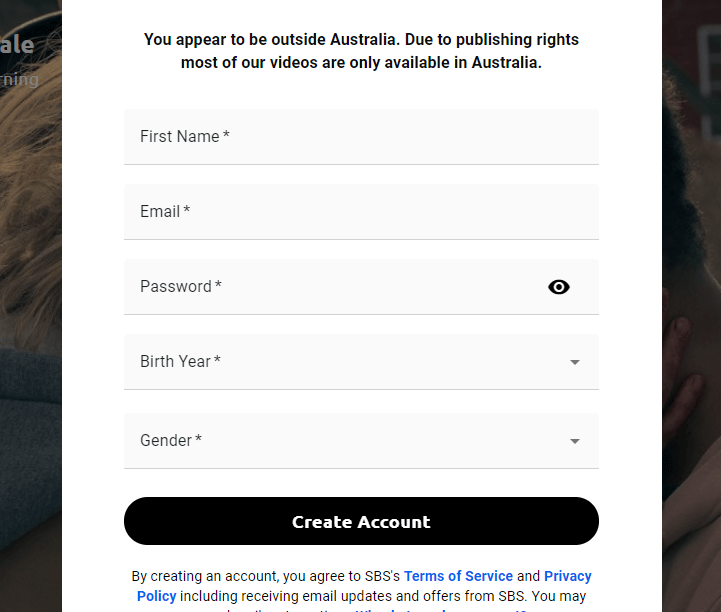The width and height of the screenshot is (721, 612).
Task: Click the Birth Year label text
Action: pyautogui.click(x=180, y=361)
